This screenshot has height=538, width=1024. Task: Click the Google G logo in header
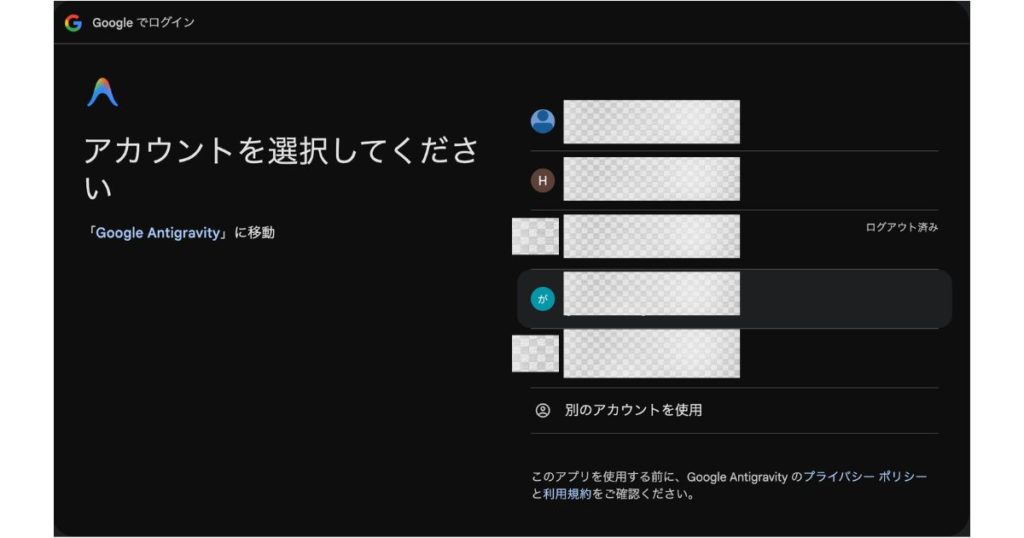tap(73, 23)
